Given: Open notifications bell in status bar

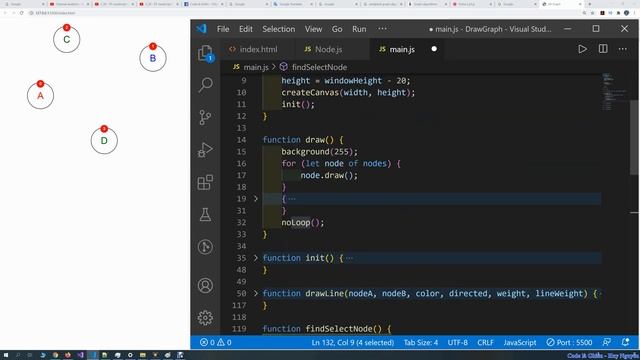Looking at the screenshot, I should 625,342.
